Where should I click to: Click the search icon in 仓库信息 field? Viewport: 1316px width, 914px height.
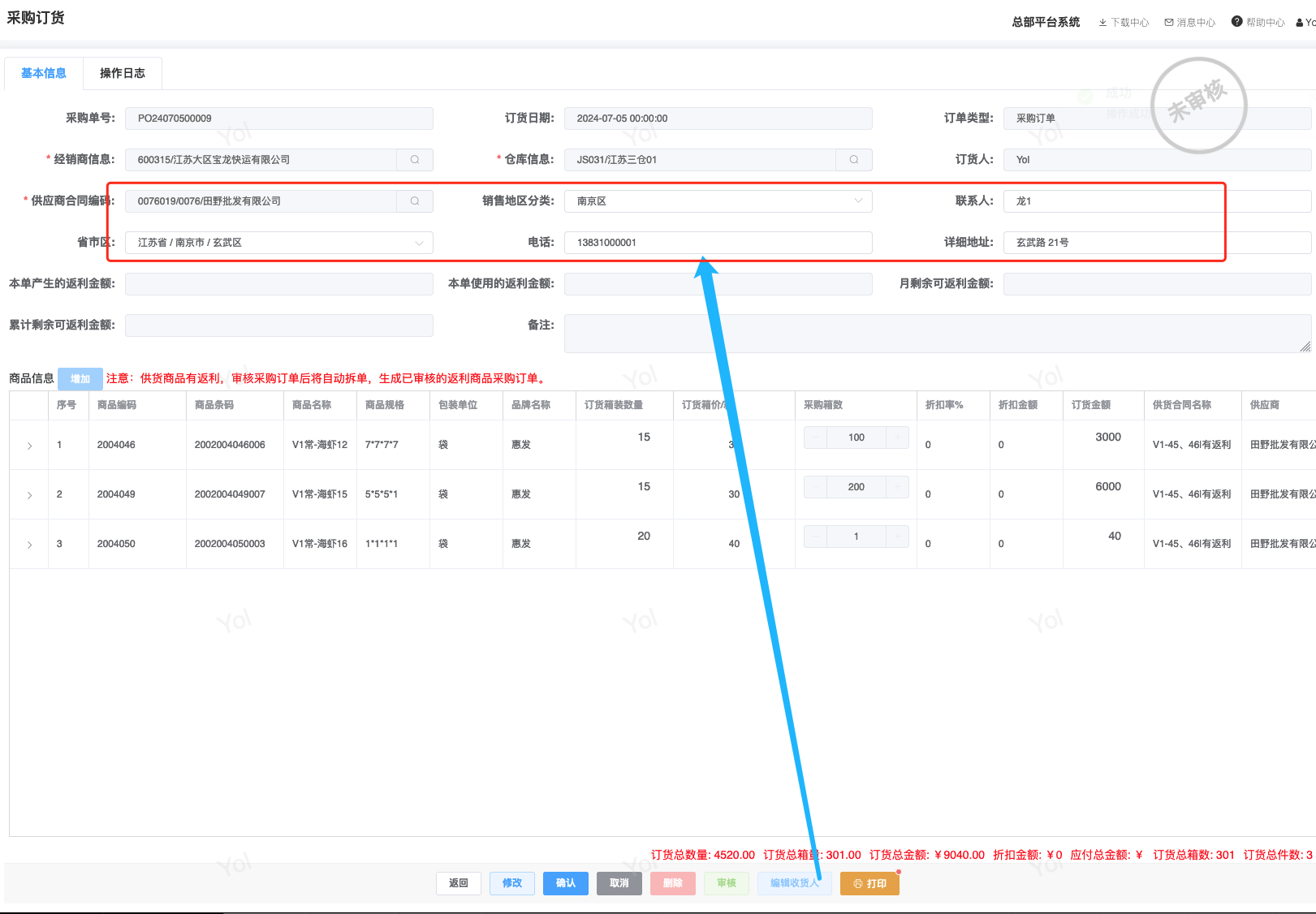coord(854,160)
